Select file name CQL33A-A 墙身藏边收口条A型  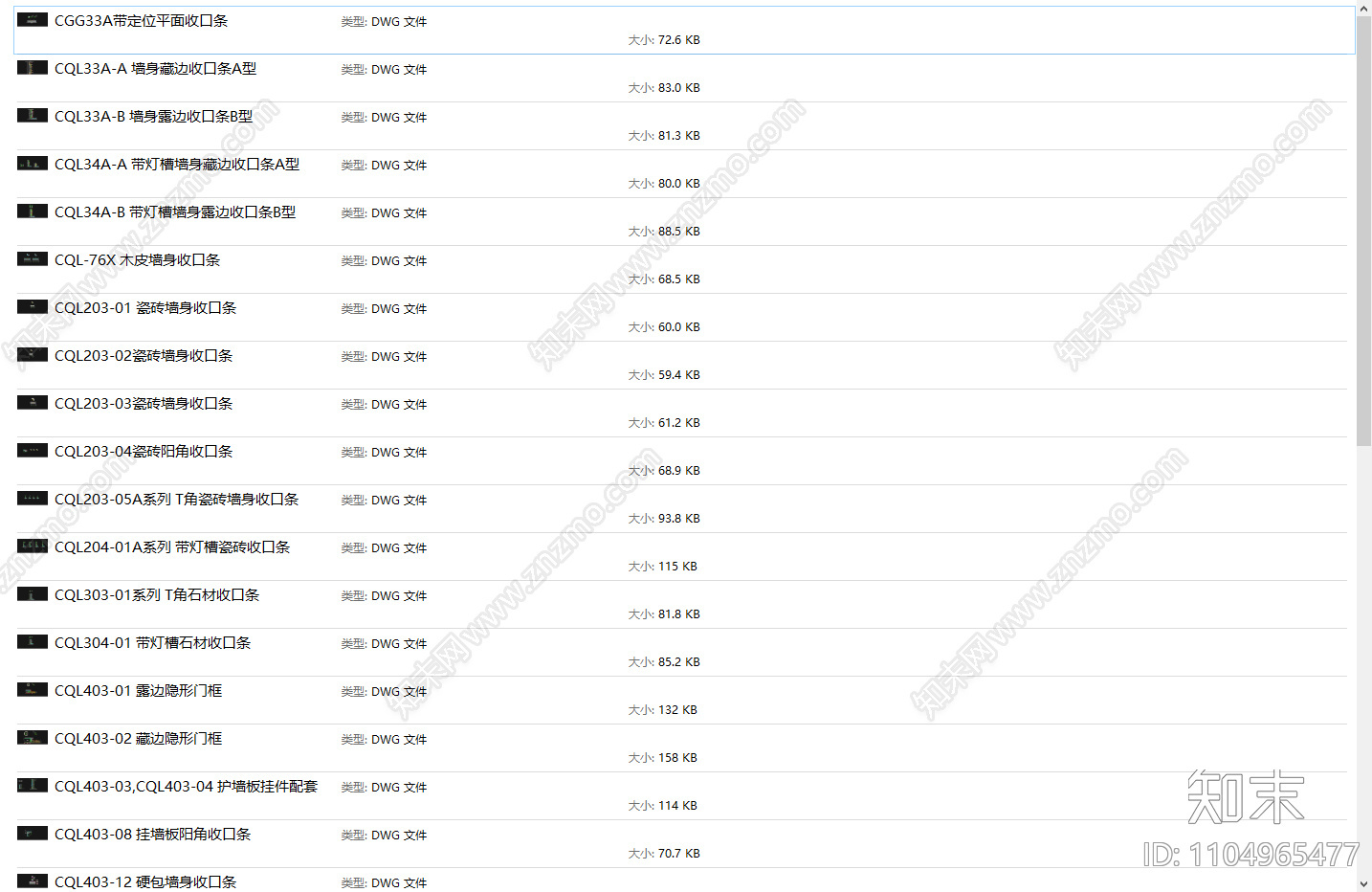click(156, 69)
